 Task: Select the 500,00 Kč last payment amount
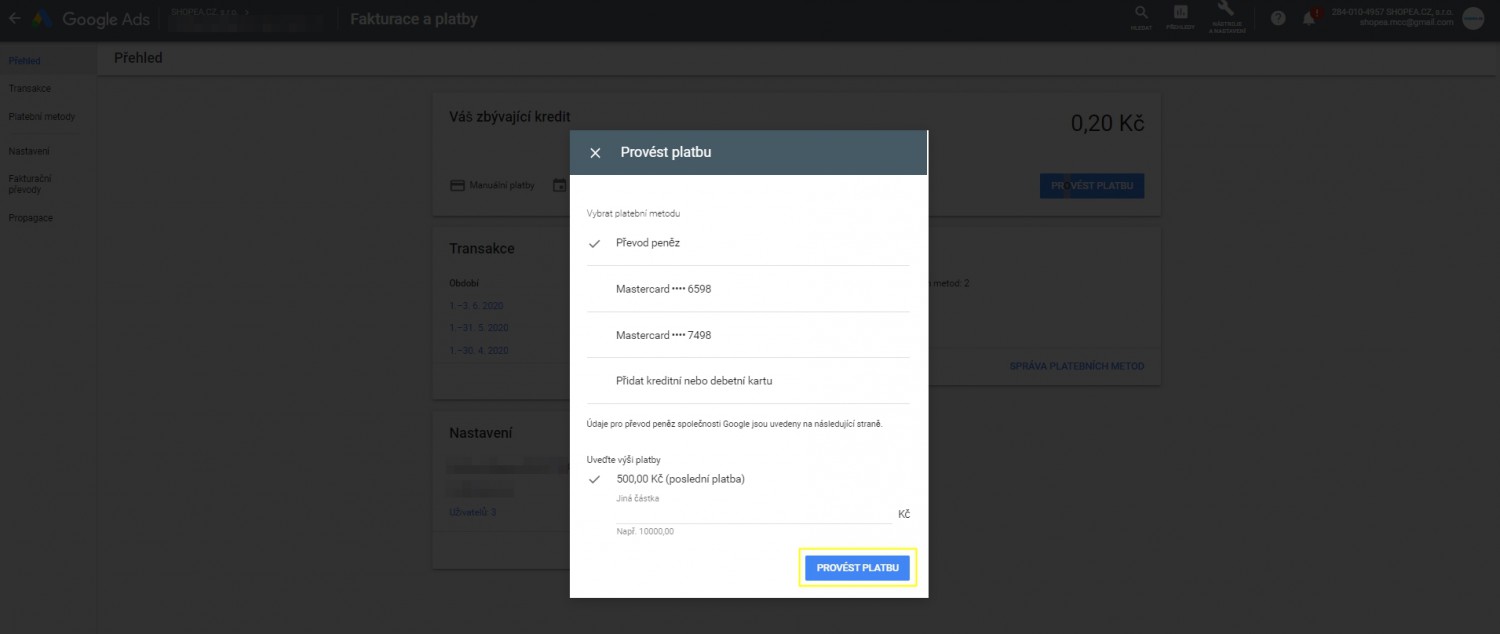[680, 479]
